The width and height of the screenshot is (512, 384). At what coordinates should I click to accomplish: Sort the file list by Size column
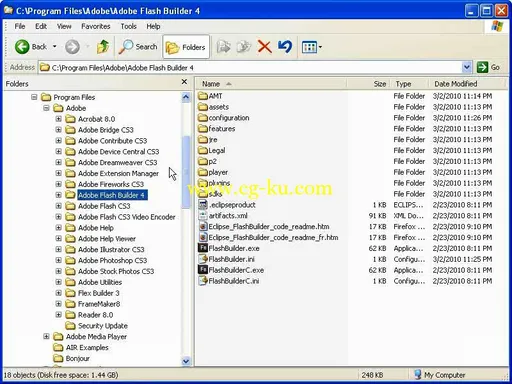coord(368,84)
